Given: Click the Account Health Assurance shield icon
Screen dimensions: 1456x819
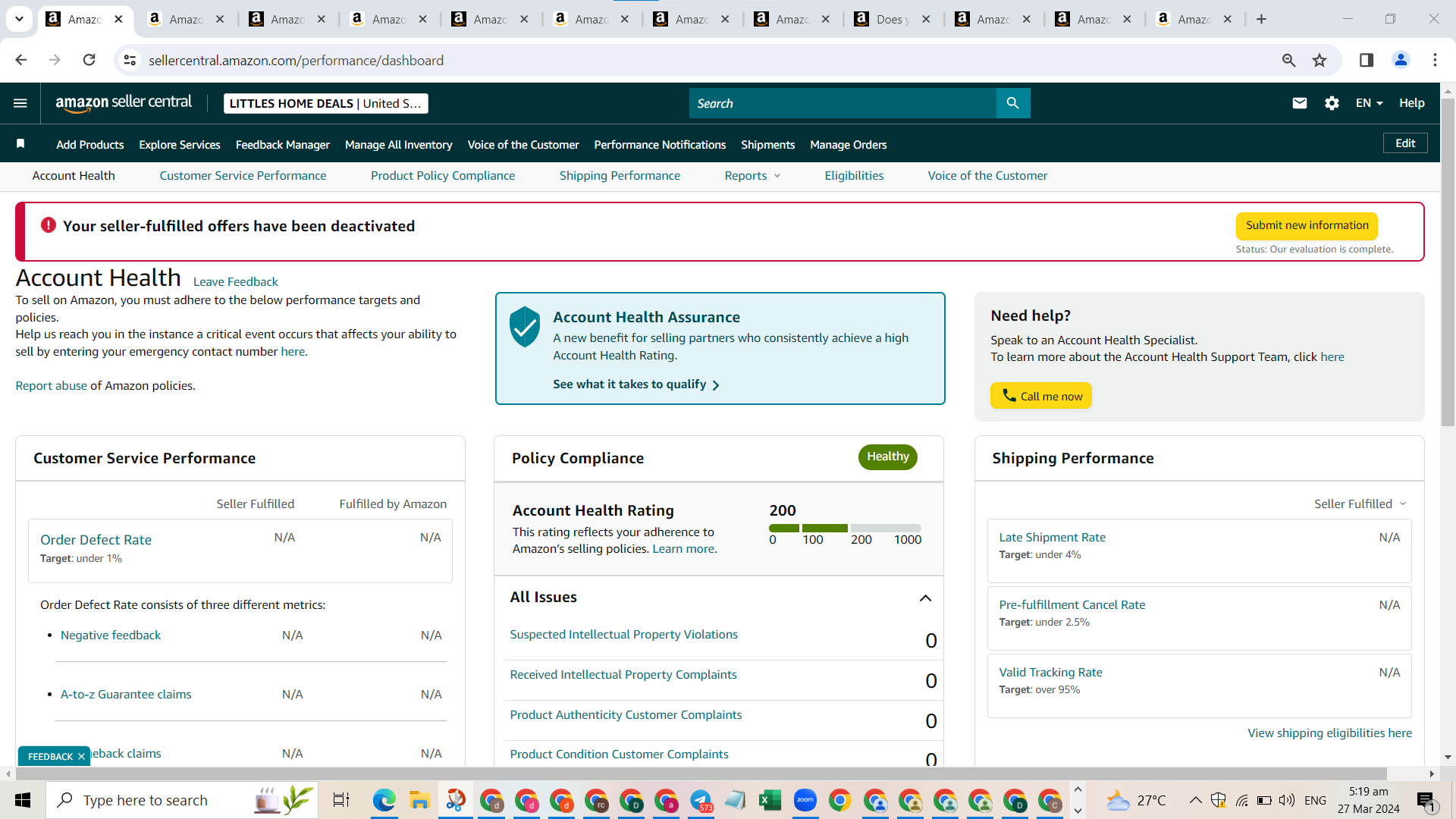Looking at the screenshot, I should click(x=524, y=327).
